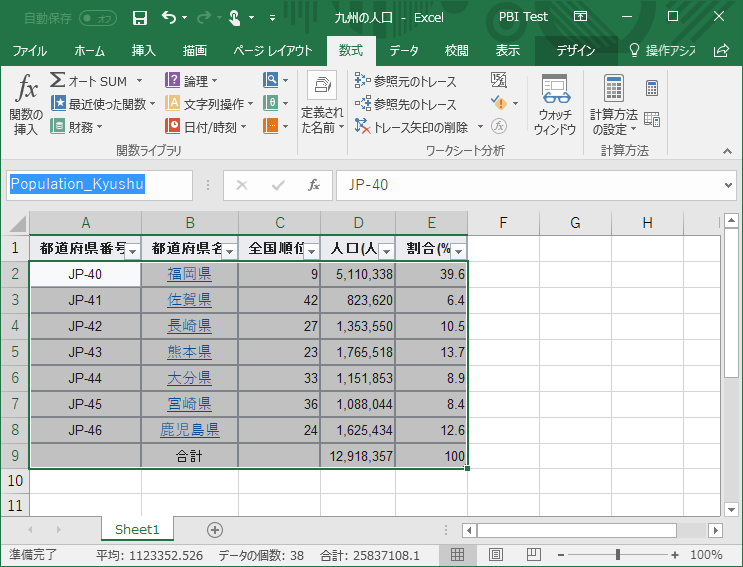The image size is (743, 567).
Task: Click the zoom in plus button
Action: pos(675,555)
